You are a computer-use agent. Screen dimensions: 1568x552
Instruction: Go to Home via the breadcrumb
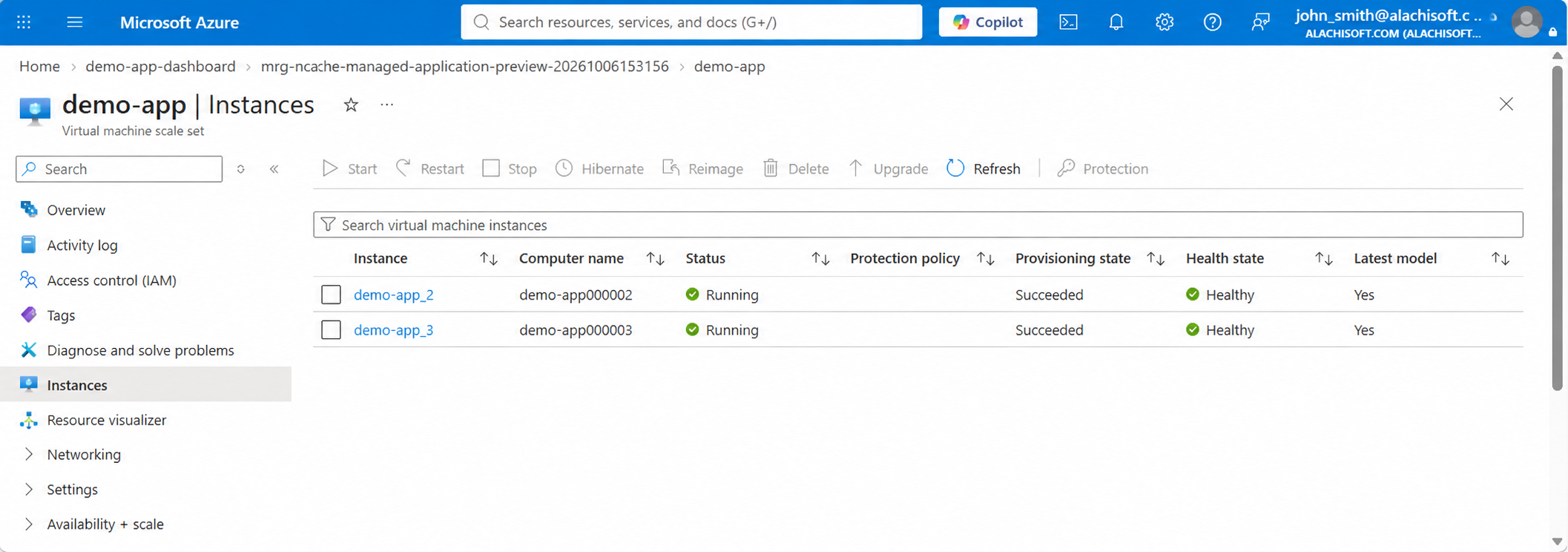click(39, 66)
